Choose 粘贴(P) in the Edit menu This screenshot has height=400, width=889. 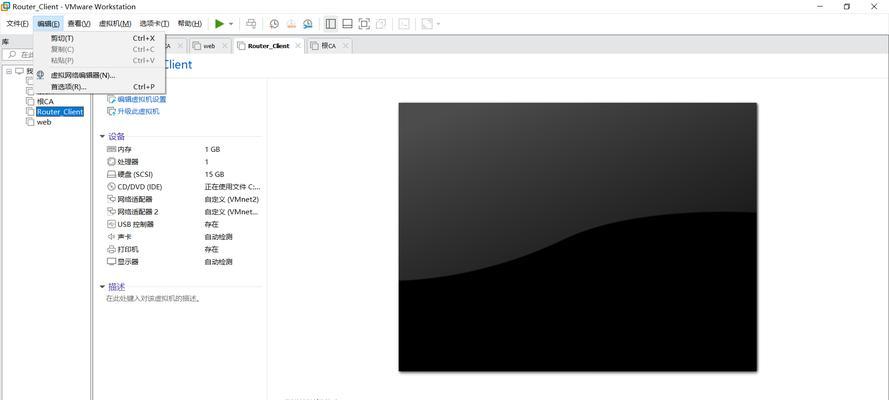pyautogui.click(x=100, y=60)
